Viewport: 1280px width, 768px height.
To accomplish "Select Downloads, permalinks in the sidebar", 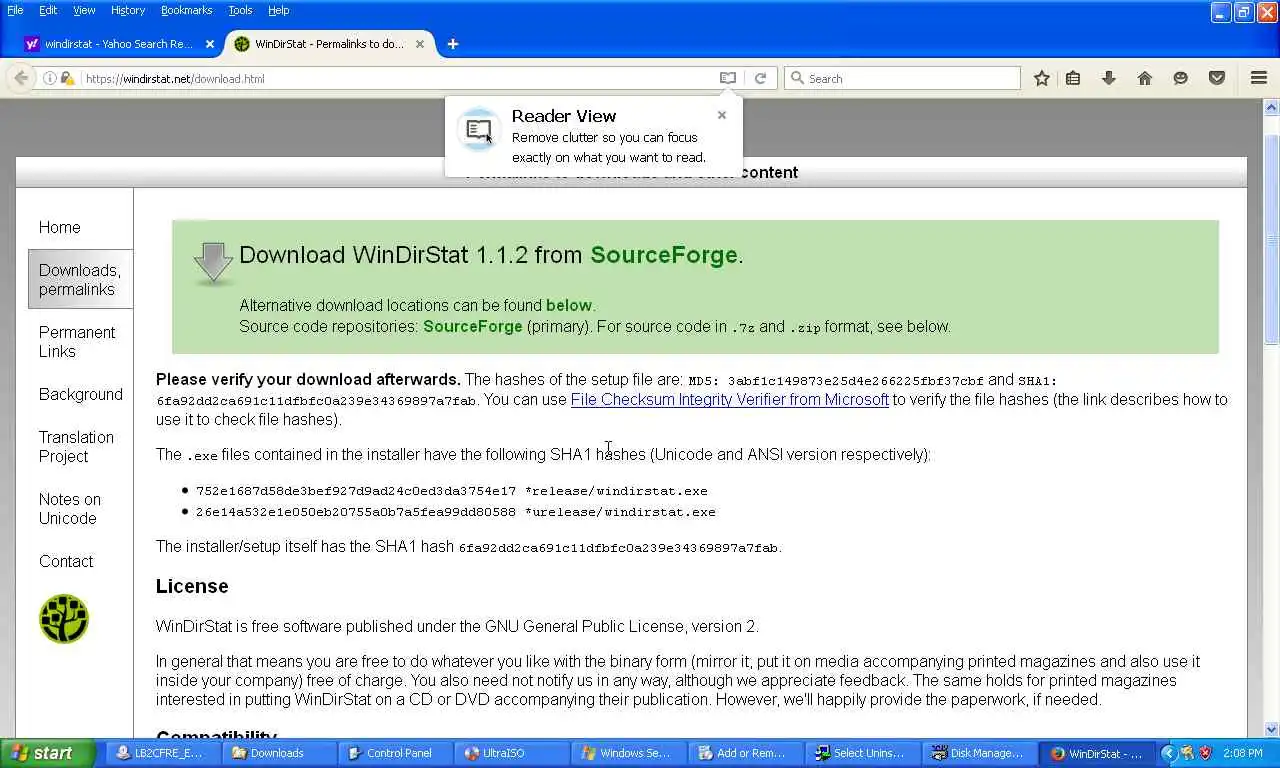I will click(x=80, y=279).
